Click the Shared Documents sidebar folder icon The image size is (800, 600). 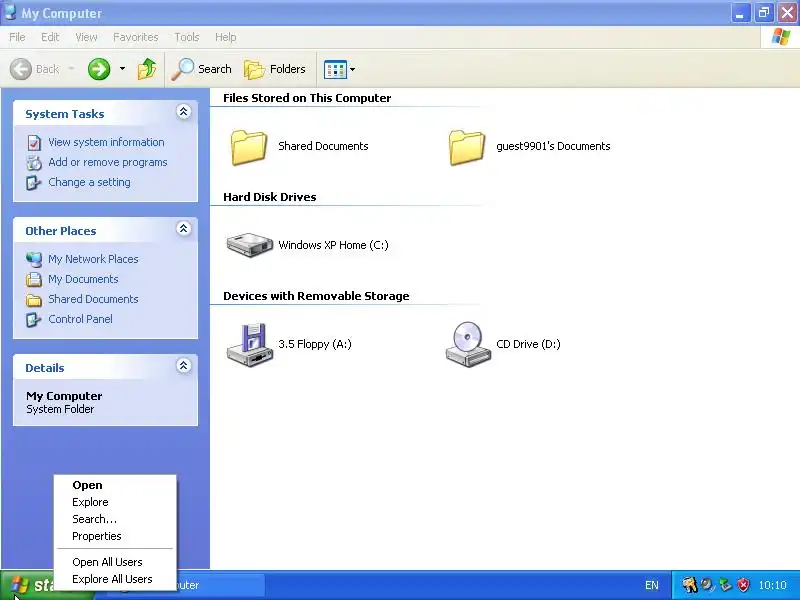point(34,299)
